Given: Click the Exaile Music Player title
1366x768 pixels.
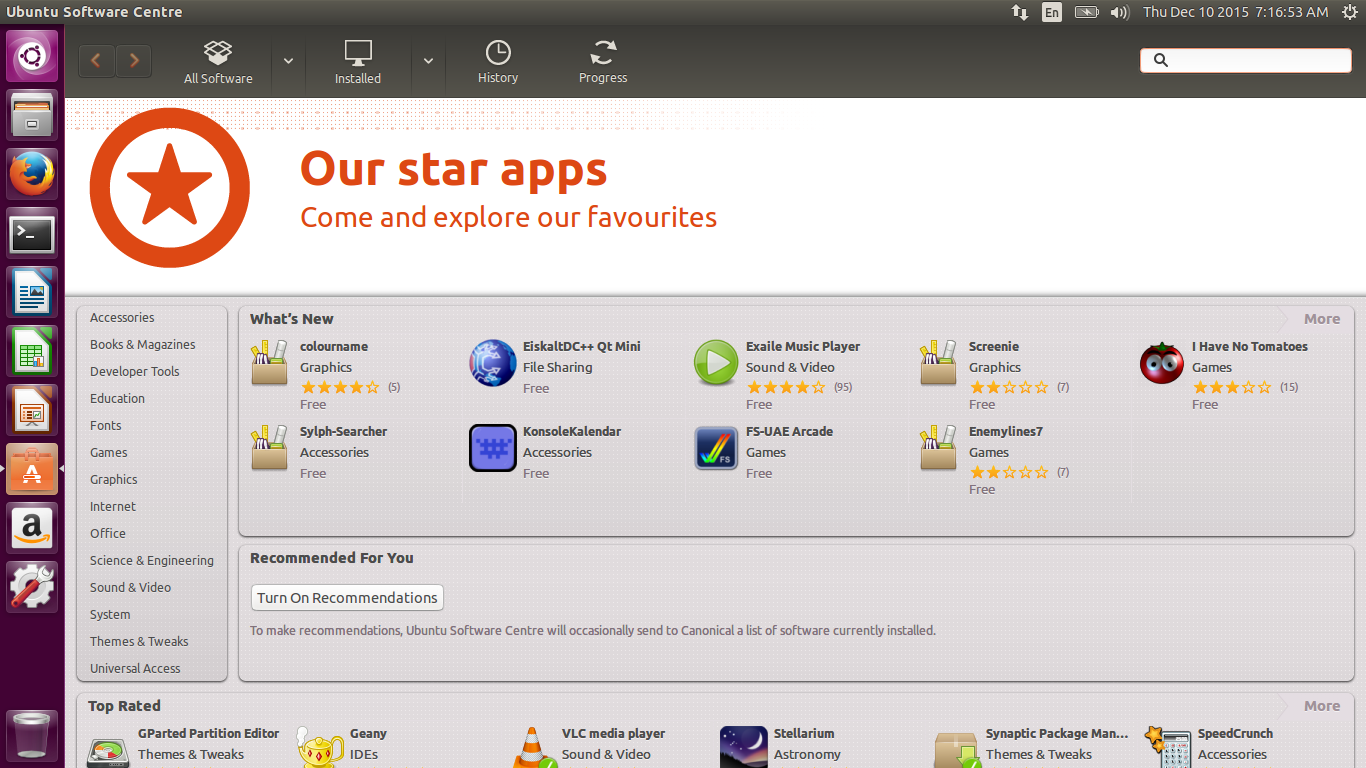Looking at the screenshot, I should pyautogui.click(x=803, y=347).
